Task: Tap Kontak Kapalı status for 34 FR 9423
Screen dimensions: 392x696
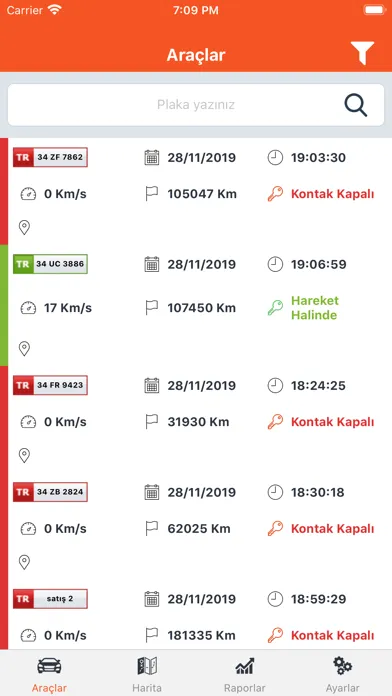Action: click(333, 422)
